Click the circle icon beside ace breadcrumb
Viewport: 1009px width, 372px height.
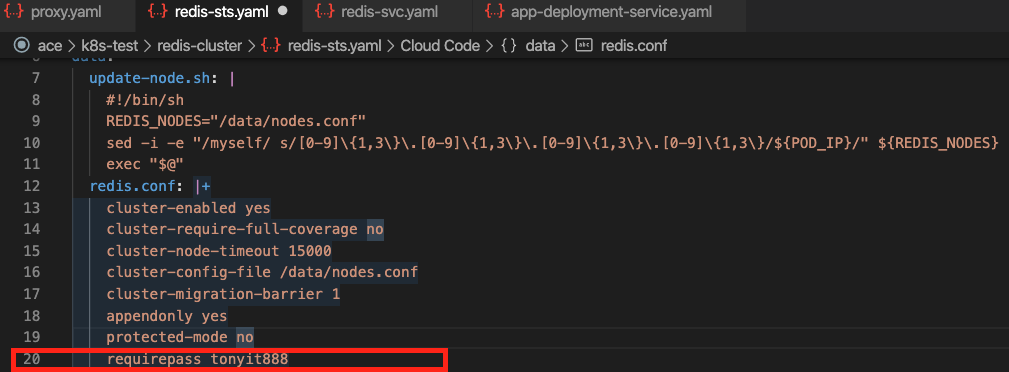pos(22,46)
